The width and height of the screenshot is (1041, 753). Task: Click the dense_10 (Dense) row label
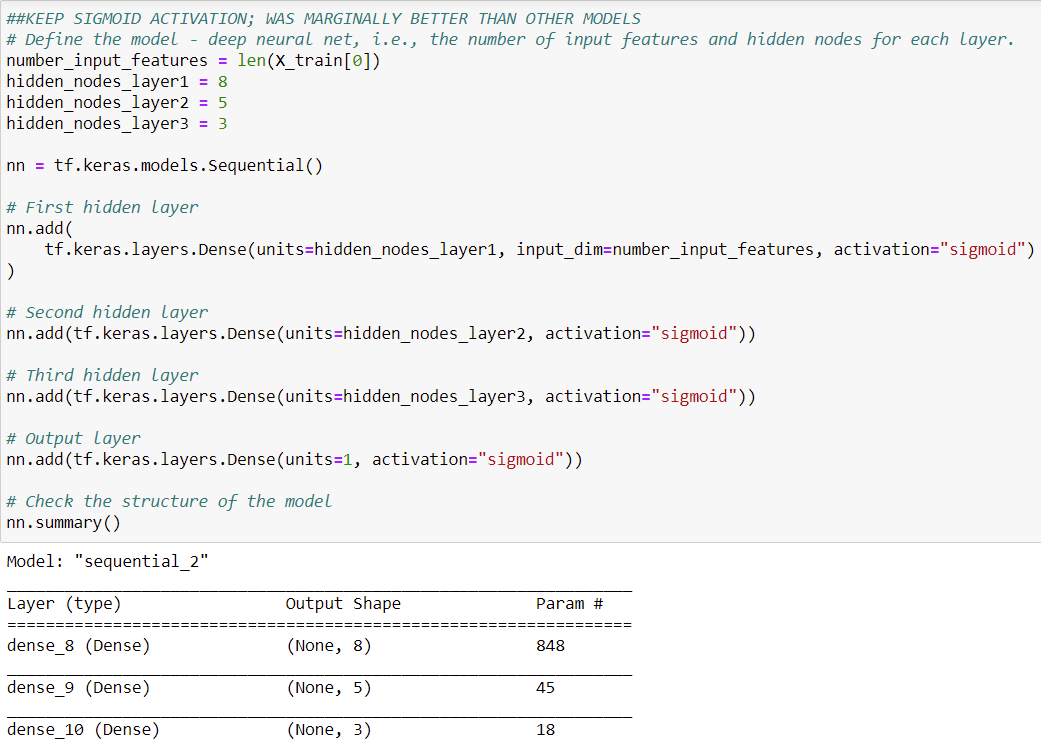point(83,730)
